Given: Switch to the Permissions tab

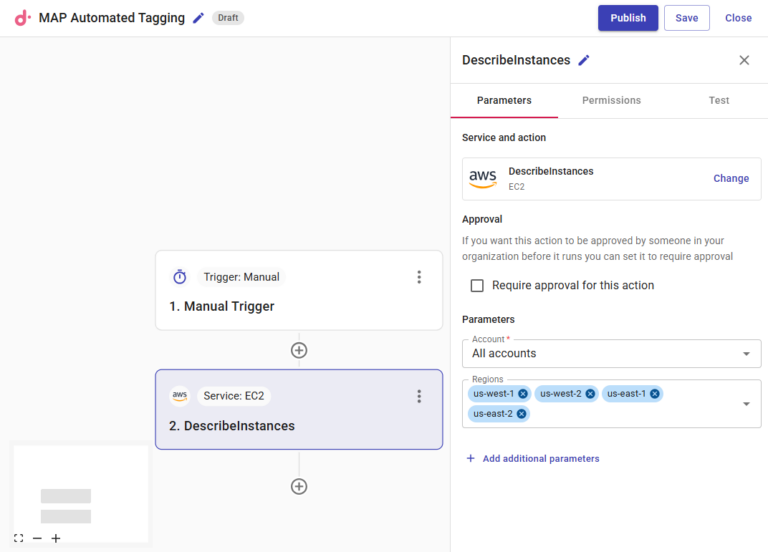Looking at the screenshot, I should click(x=611, y=100).
